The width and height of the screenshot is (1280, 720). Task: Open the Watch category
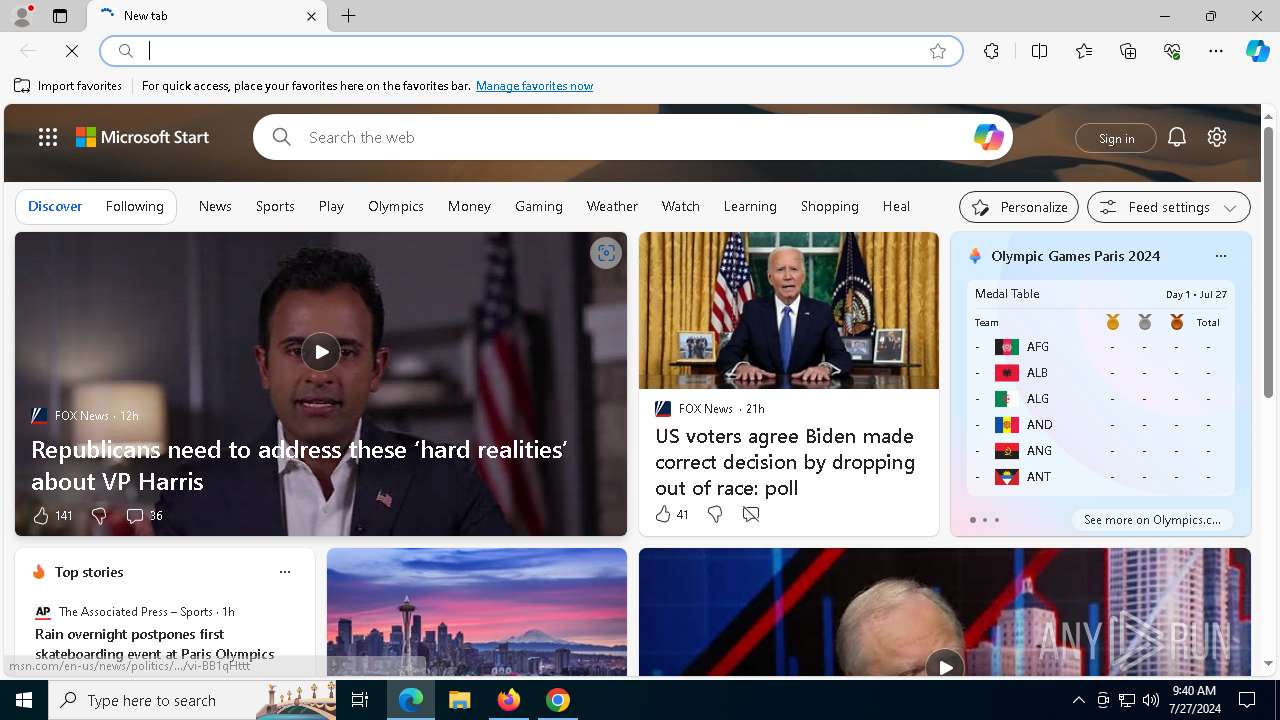point(681,206)
